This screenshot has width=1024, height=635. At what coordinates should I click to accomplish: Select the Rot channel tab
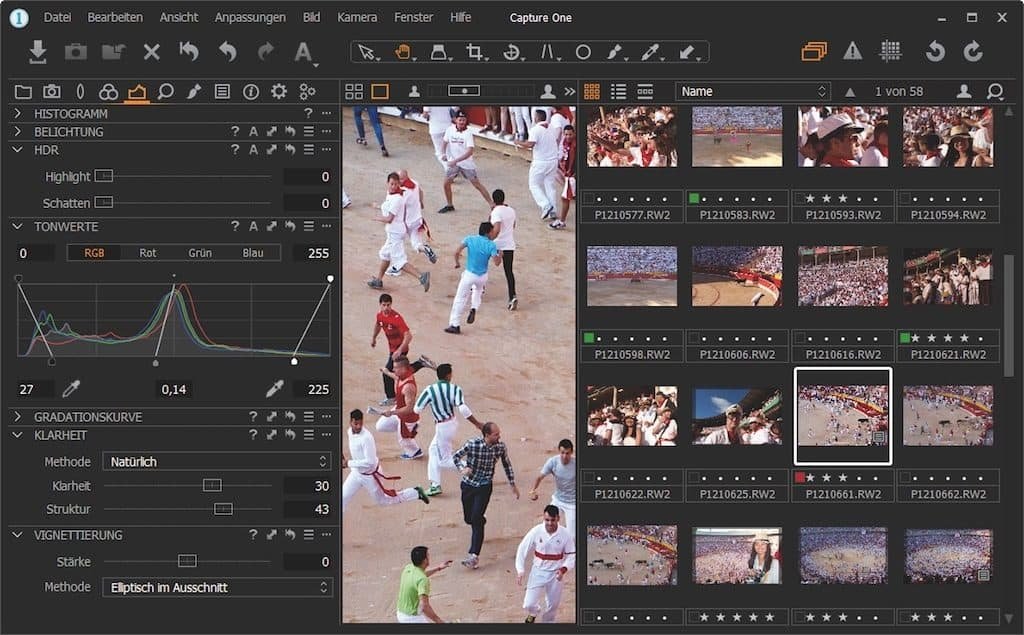(x=148, y=253)
